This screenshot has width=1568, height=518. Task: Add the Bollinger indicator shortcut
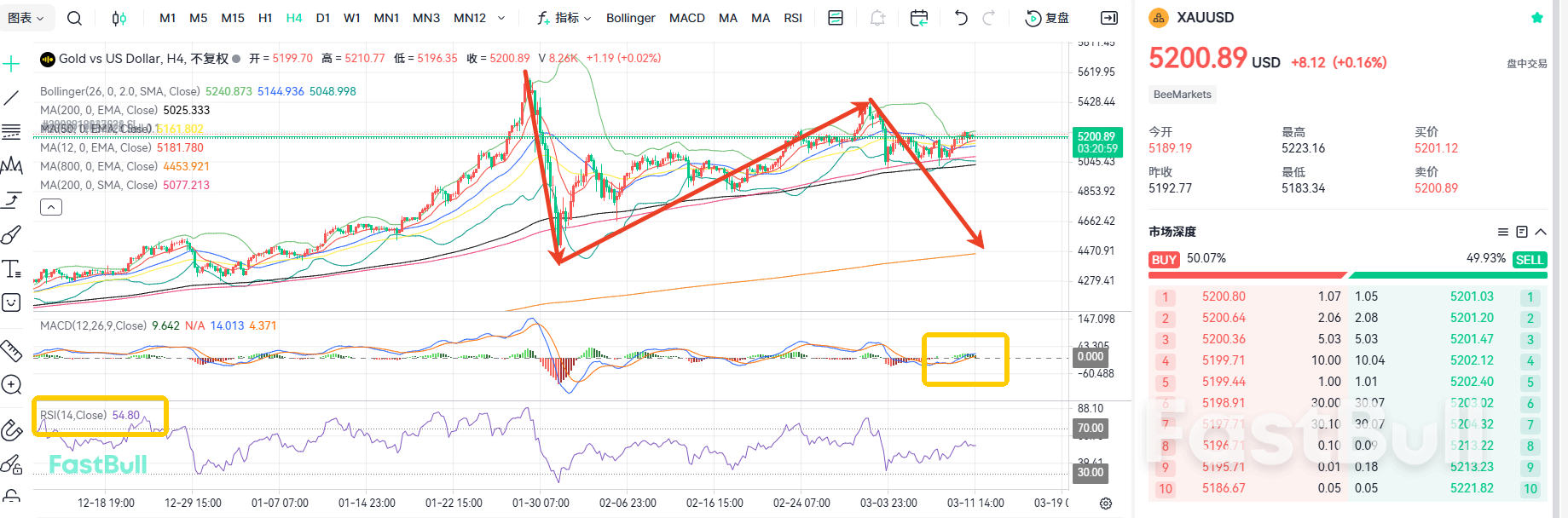(x=630, y=18)
